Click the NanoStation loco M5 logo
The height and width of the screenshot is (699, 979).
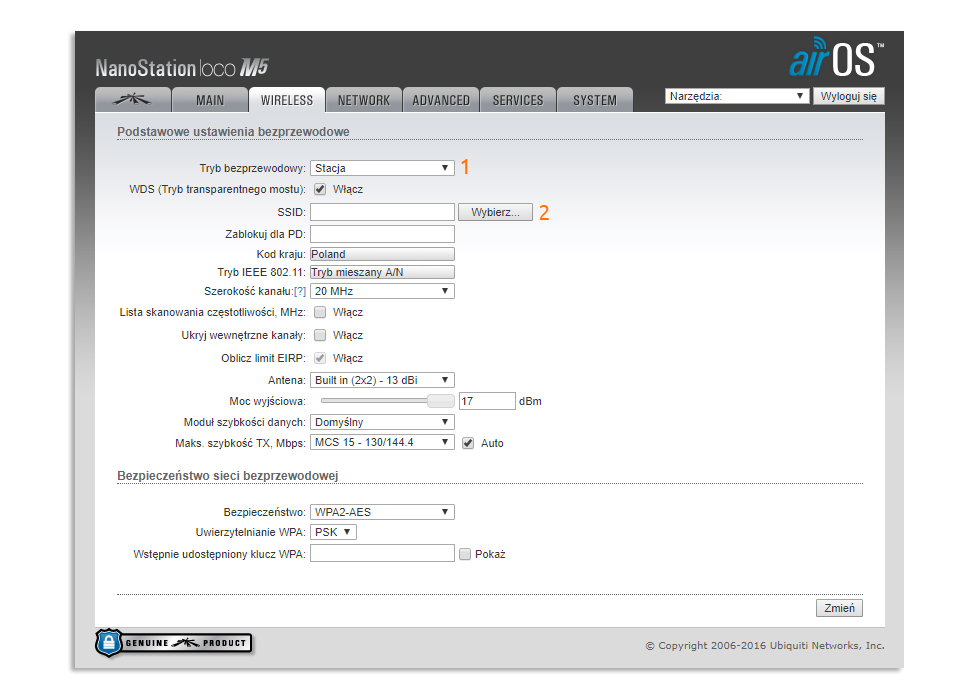coord(182,67)
